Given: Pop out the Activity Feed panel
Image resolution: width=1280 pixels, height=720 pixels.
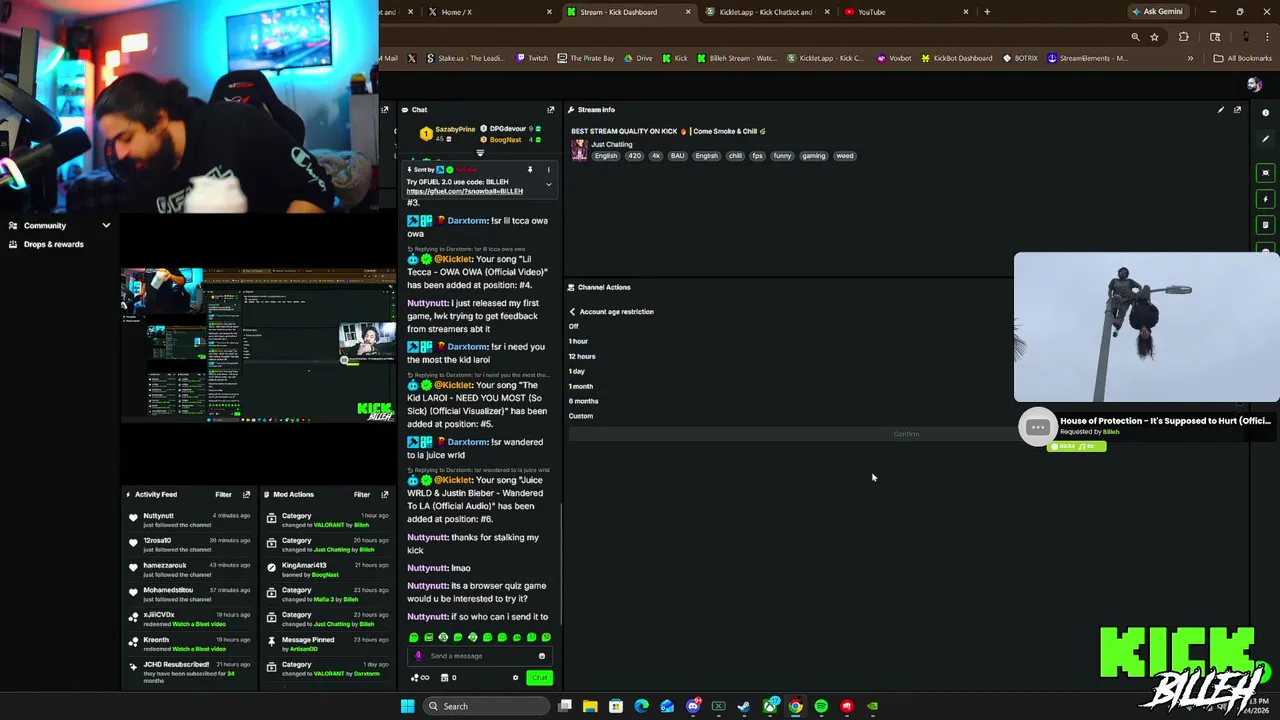Looking at the screenshot, I should pos(246,494).
